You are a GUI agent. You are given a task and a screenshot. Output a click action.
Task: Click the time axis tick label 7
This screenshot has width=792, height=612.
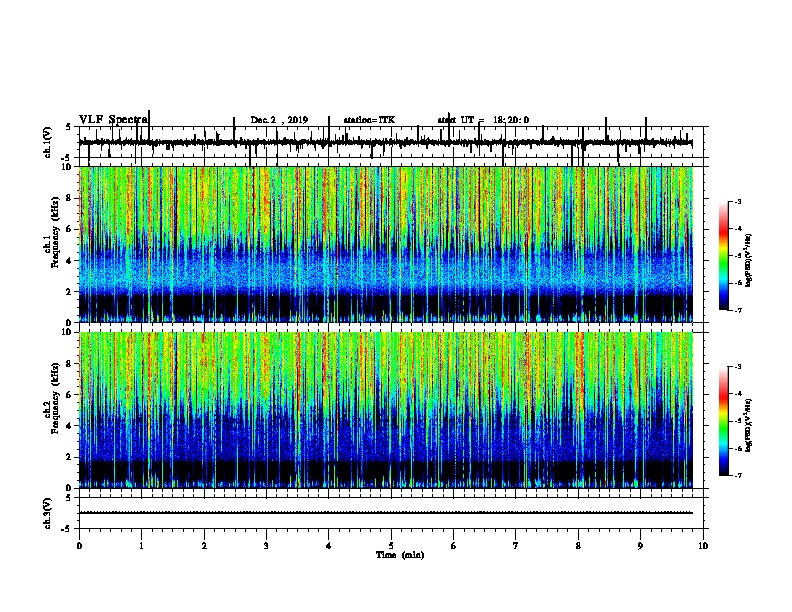tap(516, 546)
